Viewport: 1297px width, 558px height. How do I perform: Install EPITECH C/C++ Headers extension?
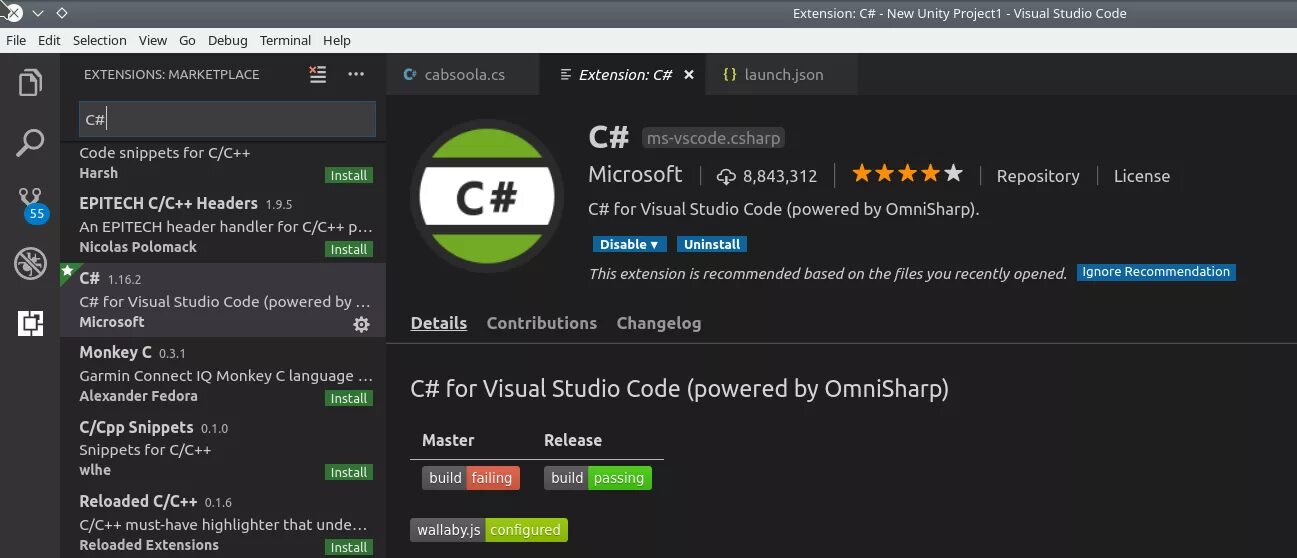click(349, 249)
